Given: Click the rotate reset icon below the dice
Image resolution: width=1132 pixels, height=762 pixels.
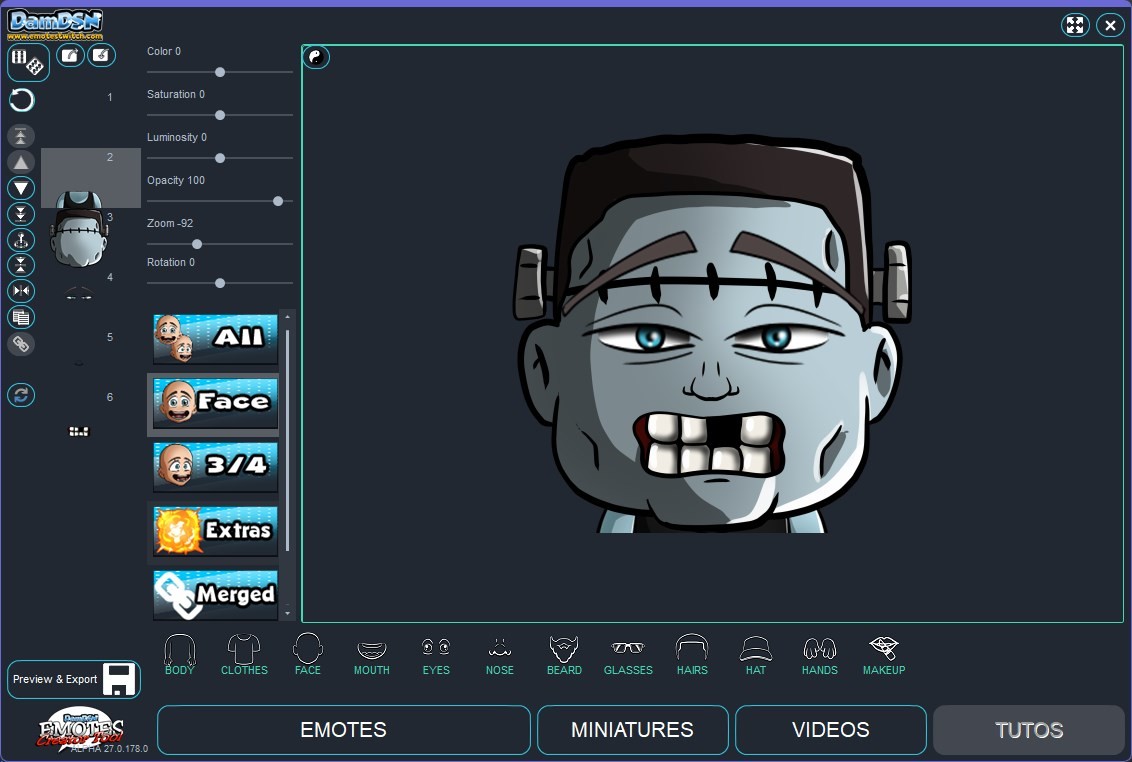Looking at the screenshot, I should pyautogui.click(x=20, y=100).
